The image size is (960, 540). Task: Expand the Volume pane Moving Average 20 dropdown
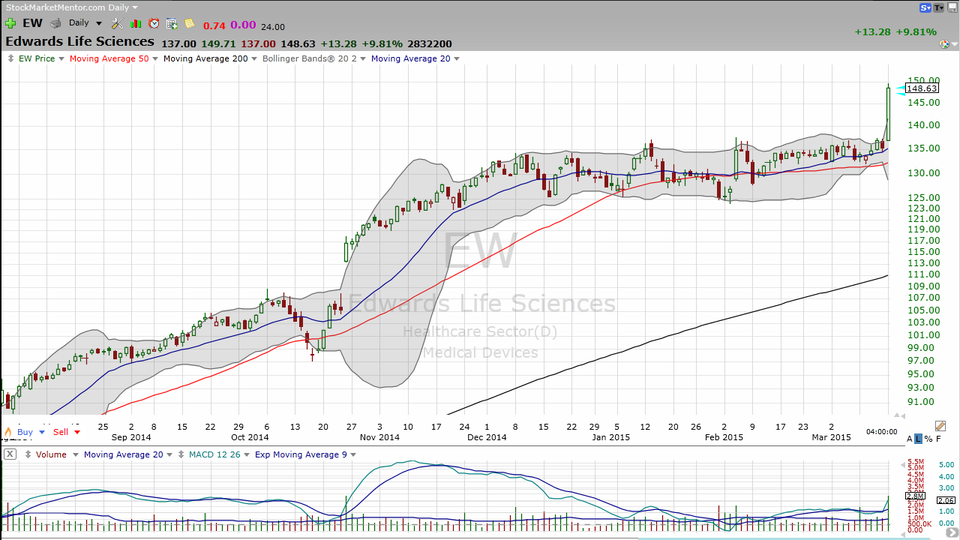(170, 455)
